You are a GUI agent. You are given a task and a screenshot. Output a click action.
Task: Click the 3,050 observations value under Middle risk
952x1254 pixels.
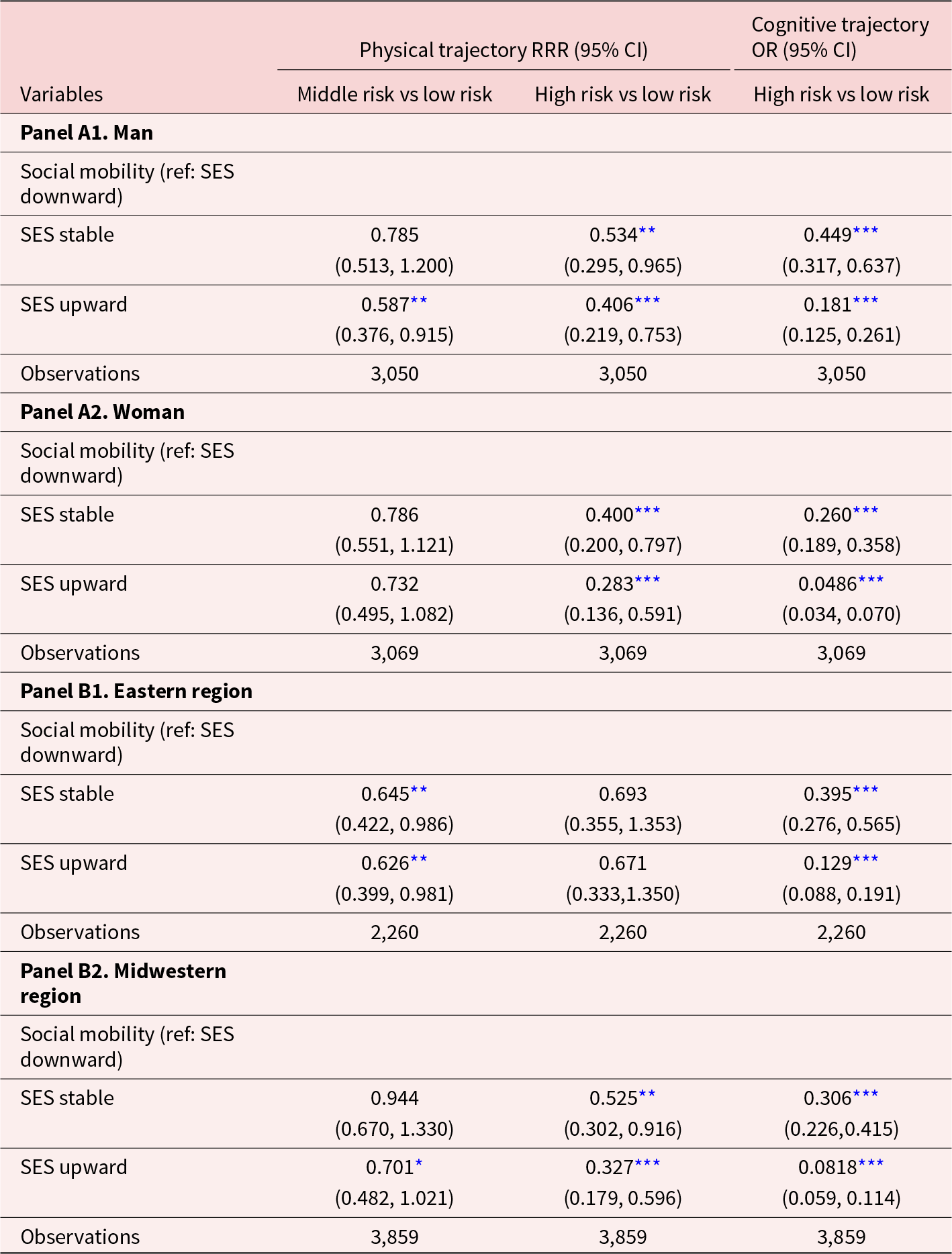click(x=395, y=374)
